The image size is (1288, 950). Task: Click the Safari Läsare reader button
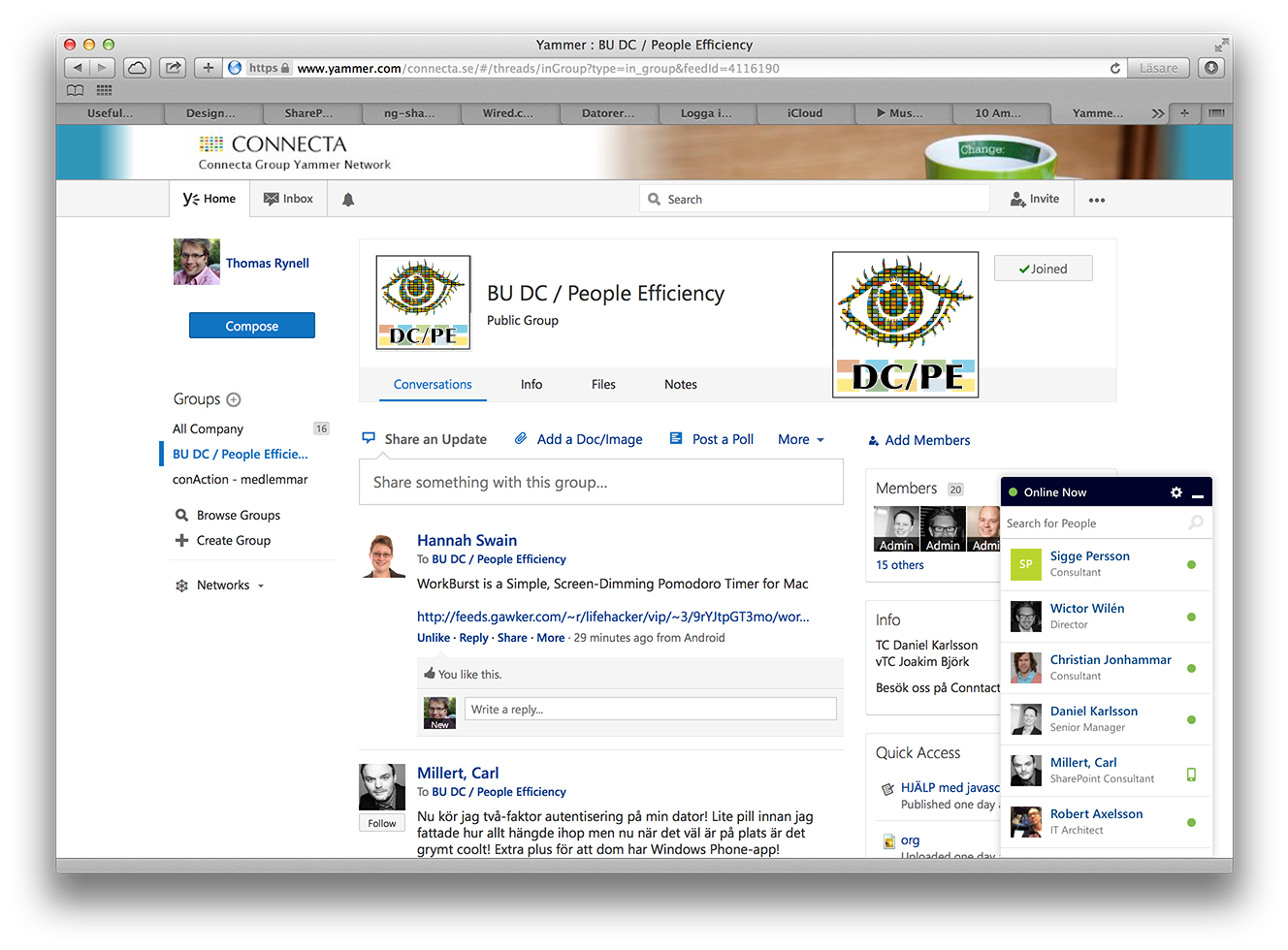pos(1159,68)
